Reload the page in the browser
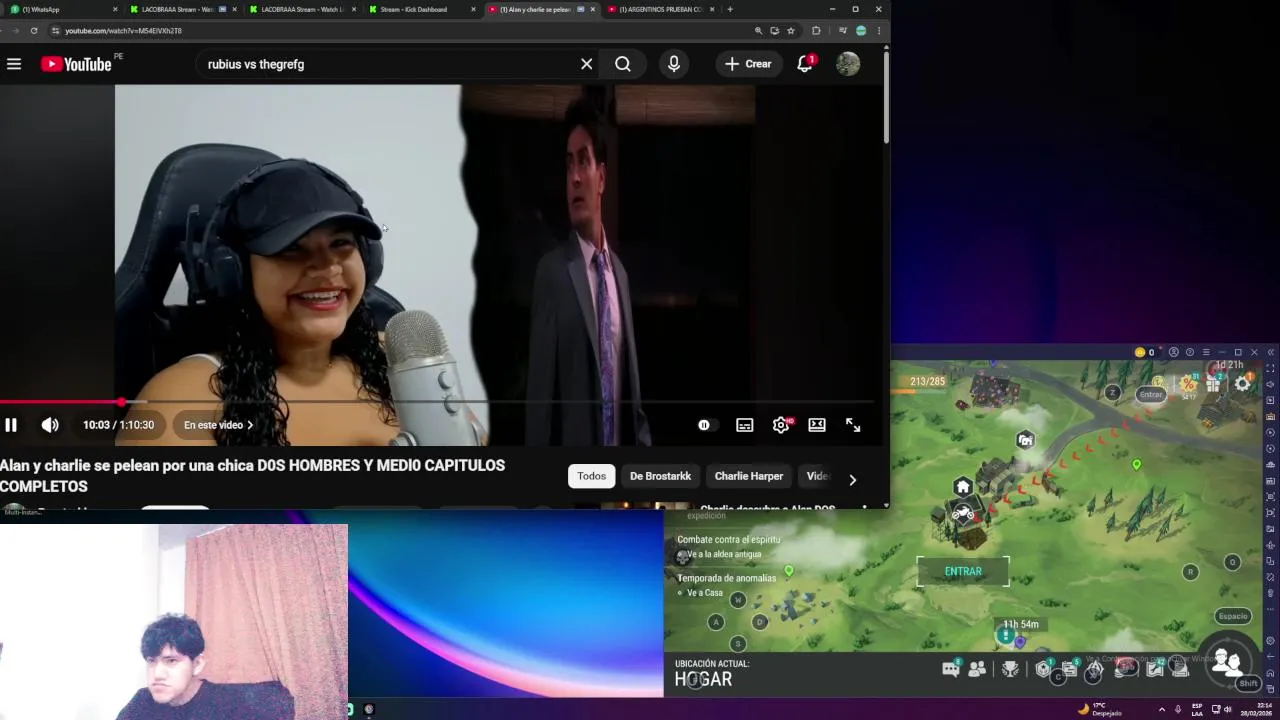 pos(34,31)
